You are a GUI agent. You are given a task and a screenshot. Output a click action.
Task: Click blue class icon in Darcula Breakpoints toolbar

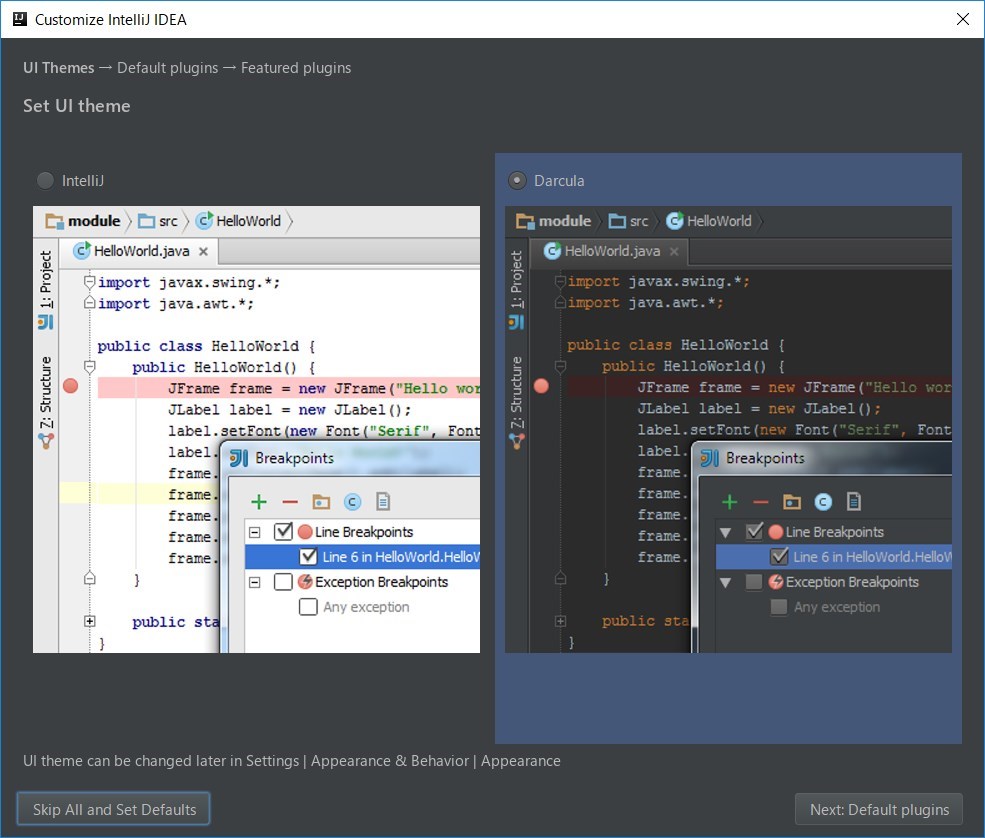point(823,501)
